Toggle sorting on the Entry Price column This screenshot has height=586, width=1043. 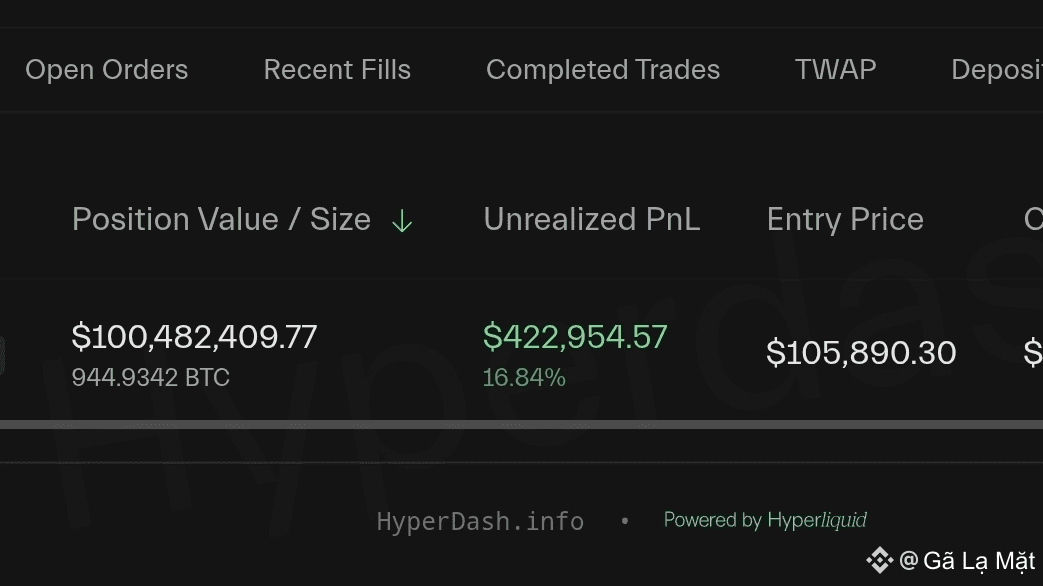(x=845, y=219)
